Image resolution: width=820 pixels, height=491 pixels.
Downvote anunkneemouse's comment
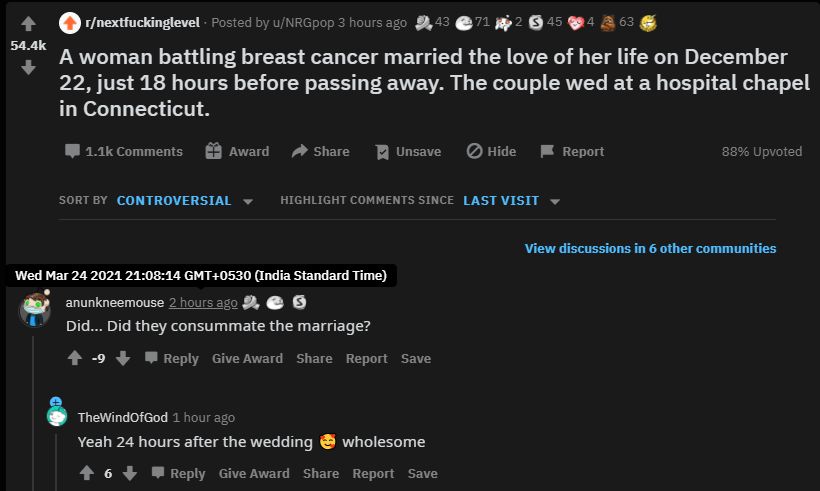pyautogui.click(x=123, y=358)
